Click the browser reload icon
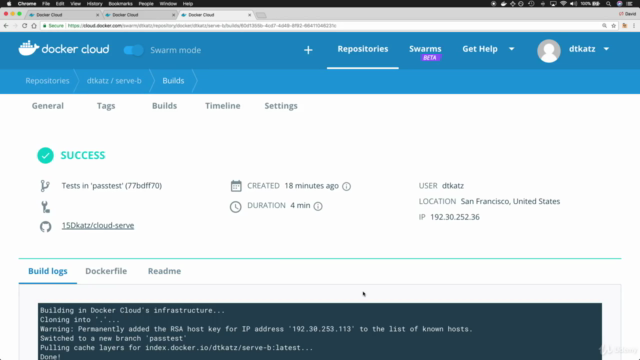640x360 pixels. 24,26
